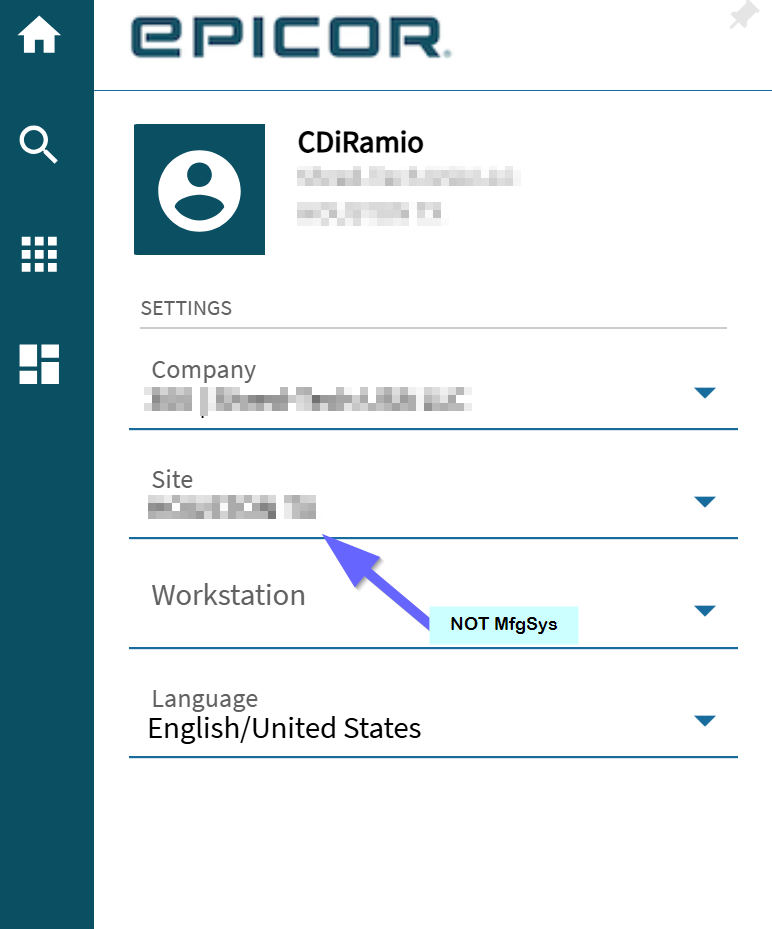Click the CDiRamio user name
This screenshot has width=772, height=929.
pos(360,142)
